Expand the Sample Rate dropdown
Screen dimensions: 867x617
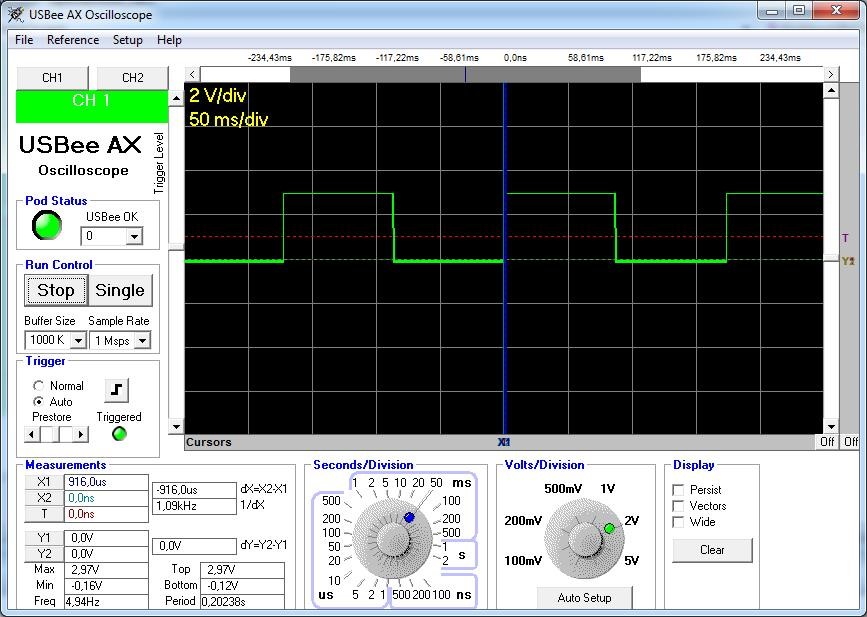(142, 341)
